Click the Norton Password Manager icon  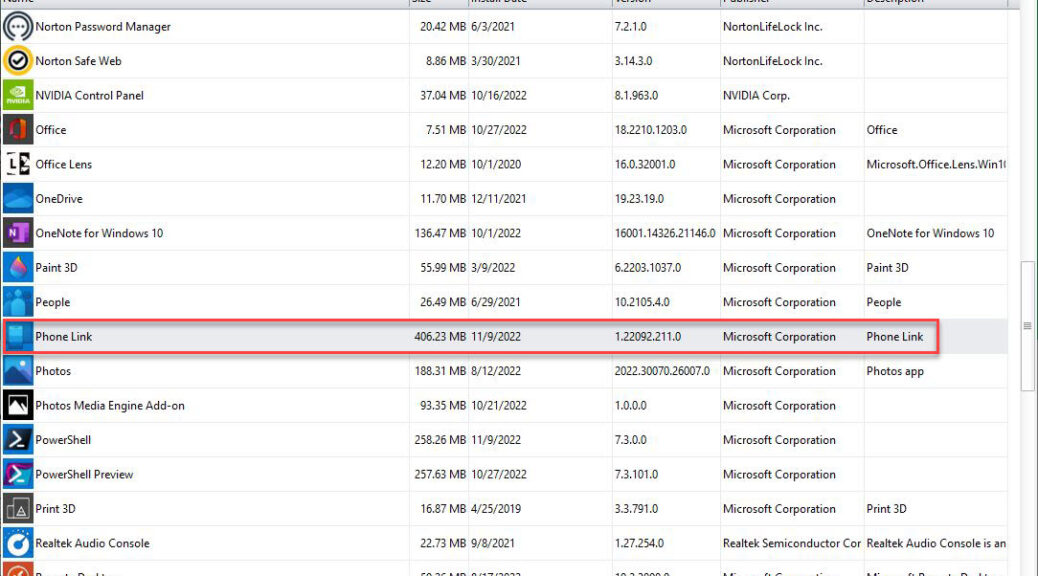18,26
